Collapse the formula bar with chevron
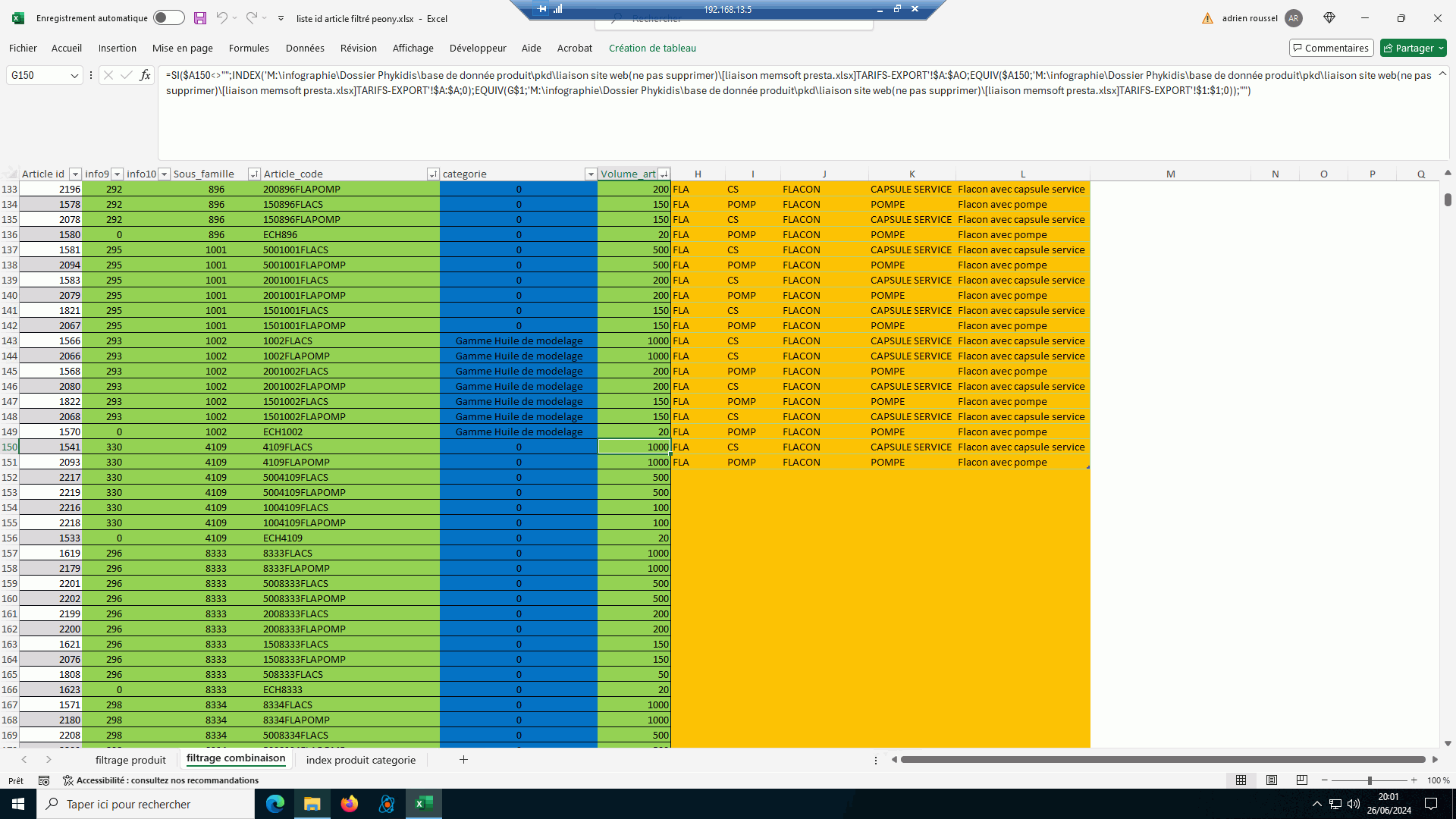 1442,74
